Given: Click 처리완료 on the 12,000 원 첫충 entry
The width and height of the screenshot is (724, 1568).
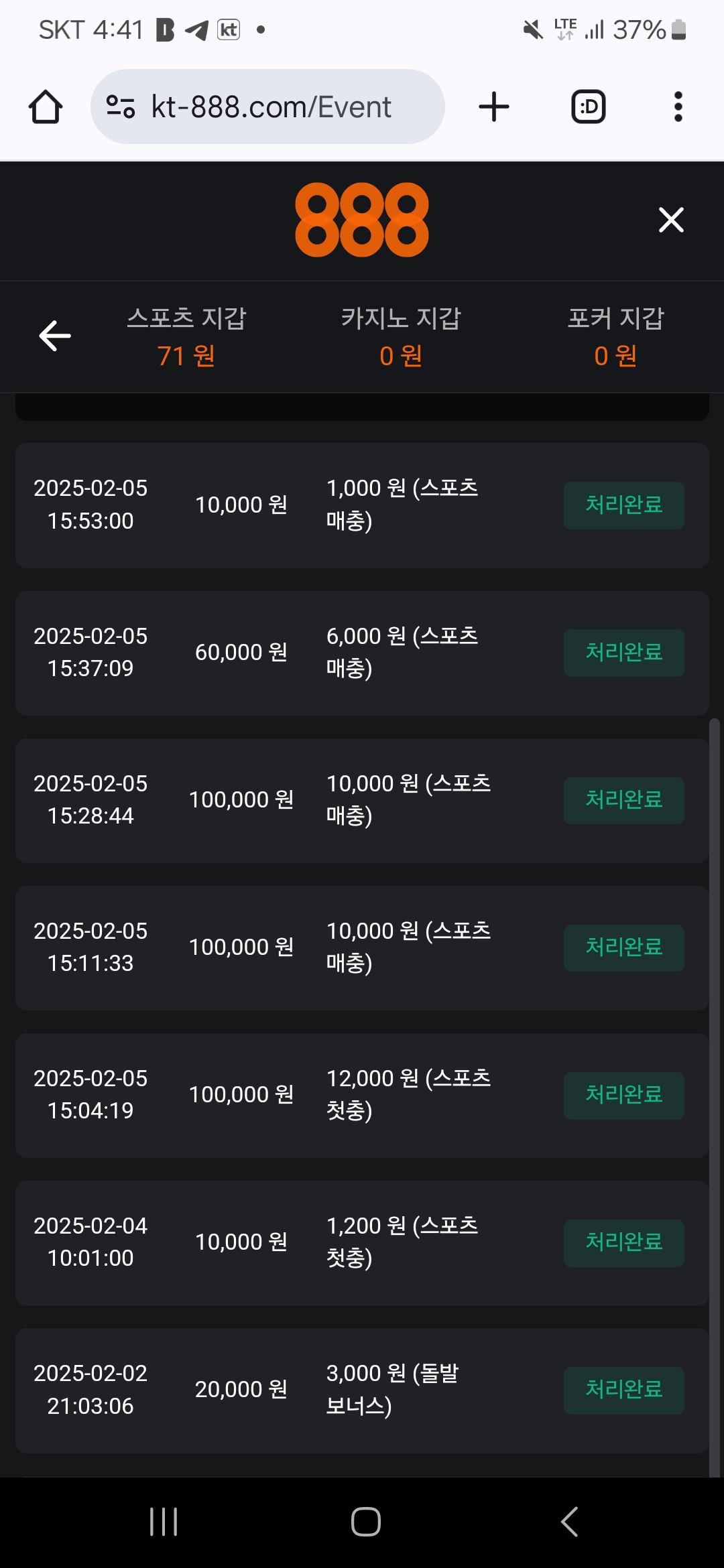Looking at the screenshot, I should pyautogui.click(x=624, y=1096).
